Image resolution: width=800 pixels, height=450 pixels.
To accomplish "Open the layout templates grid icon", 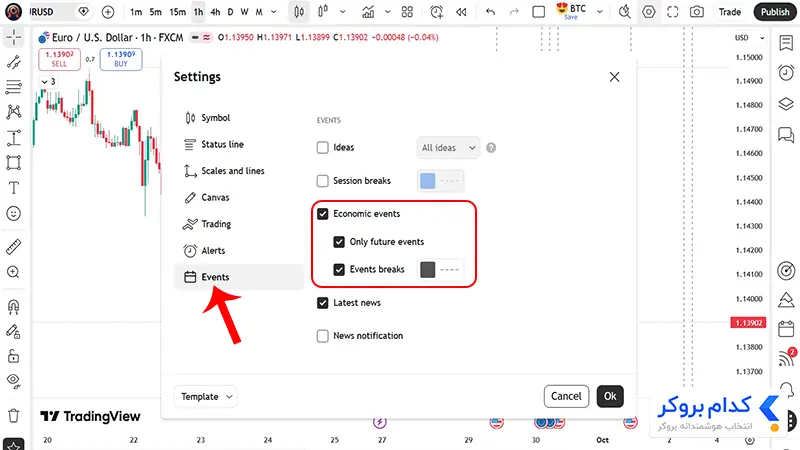I will click(x=407, y=12).
